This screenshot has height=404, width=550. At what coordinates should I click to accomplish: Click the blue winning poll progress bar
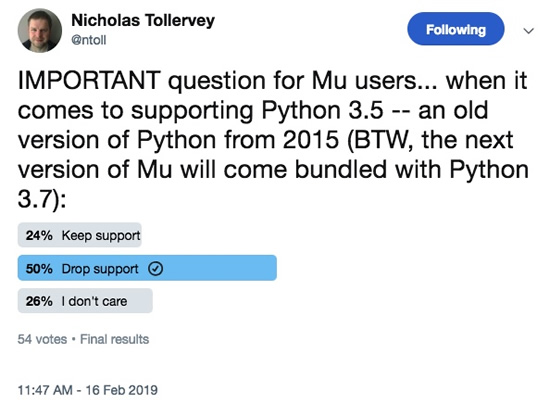click(x=147, y=268)
